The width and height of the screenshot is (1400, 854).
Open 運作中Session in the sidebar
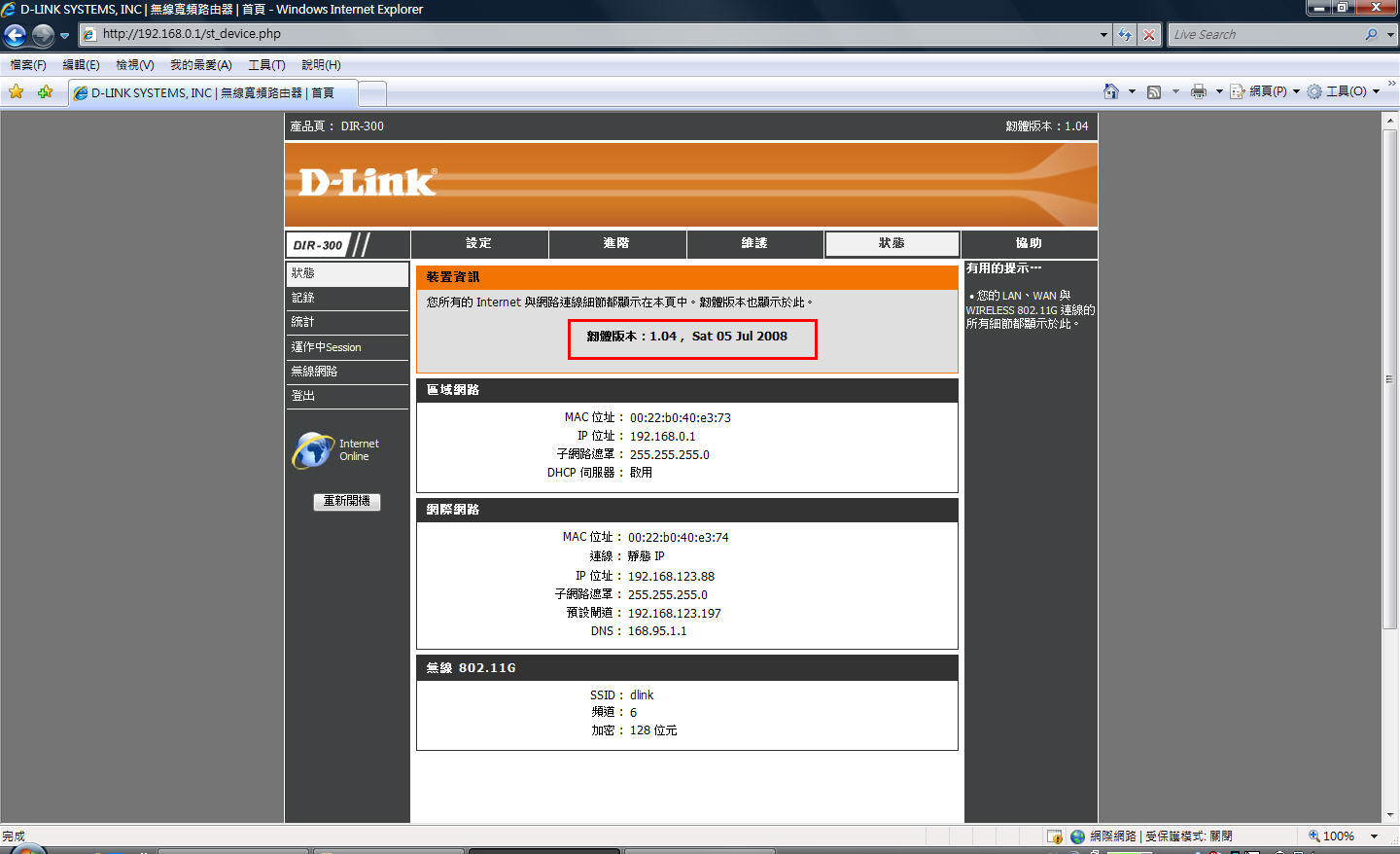coord(347,347)
